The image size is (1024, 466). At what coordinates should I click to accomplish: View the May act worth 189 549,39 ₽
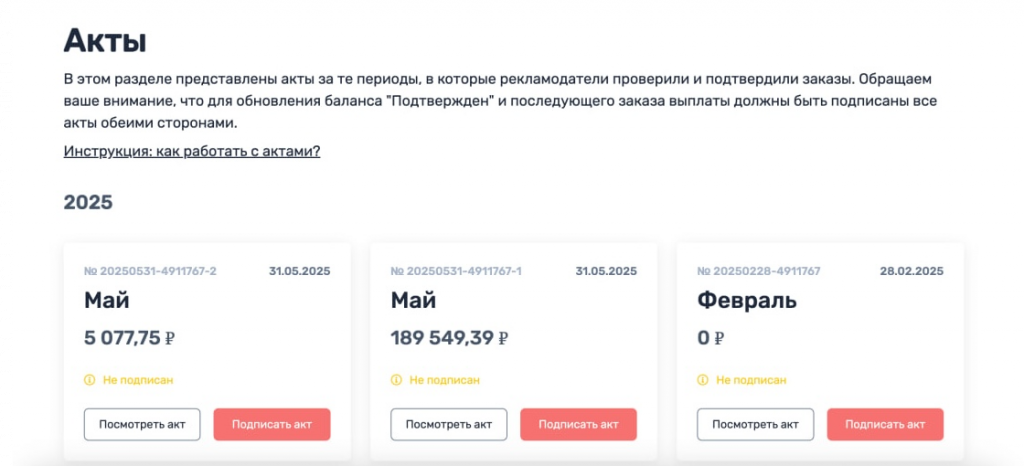[448, 424]
